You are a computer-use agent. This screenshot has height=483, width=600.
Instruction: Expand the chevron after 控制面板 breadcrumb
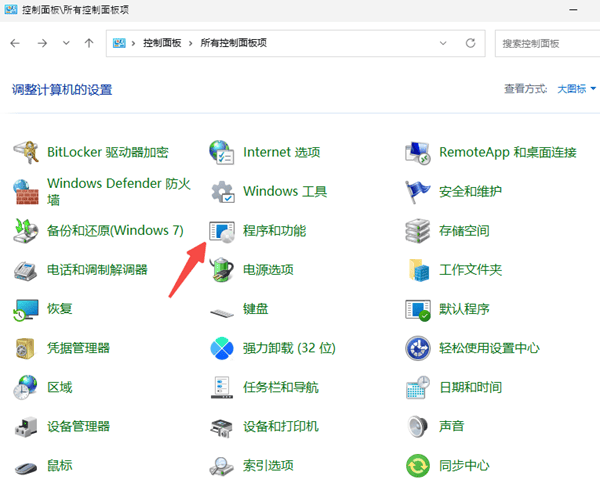(190, 43)
